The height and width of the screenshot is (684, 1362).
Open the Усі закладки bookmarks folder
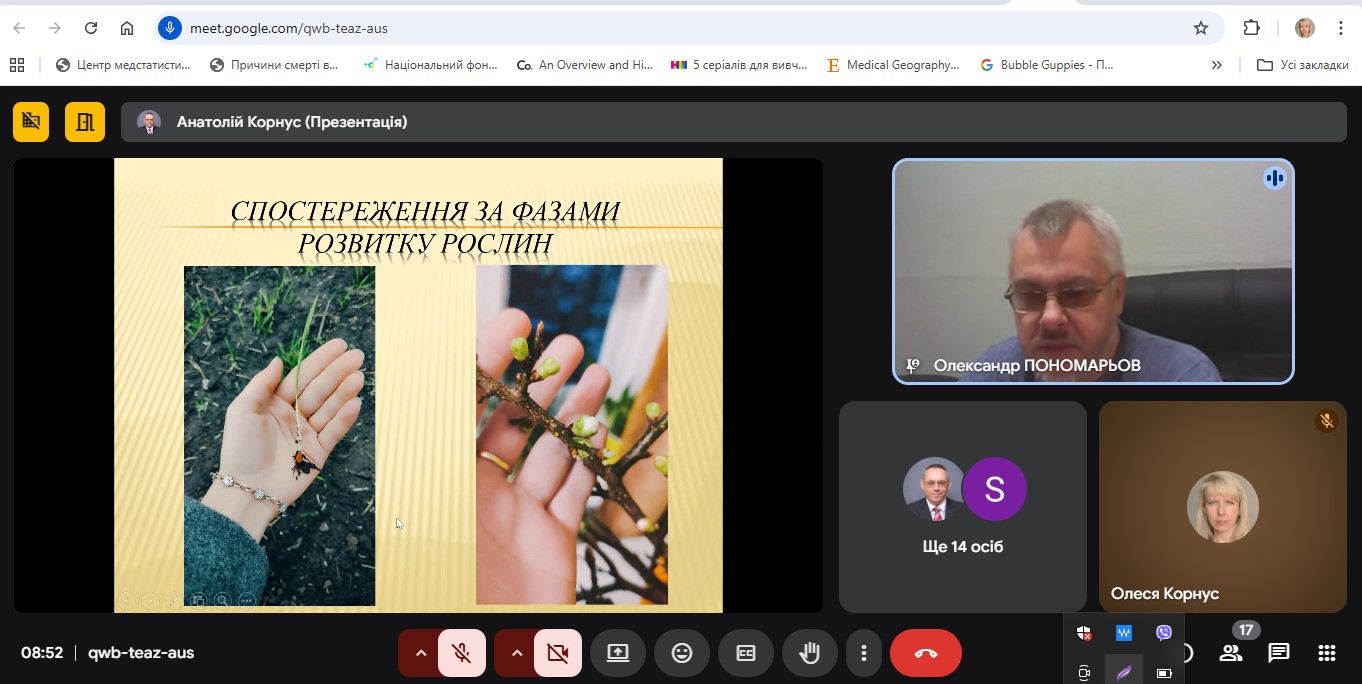coord(1303,65)
